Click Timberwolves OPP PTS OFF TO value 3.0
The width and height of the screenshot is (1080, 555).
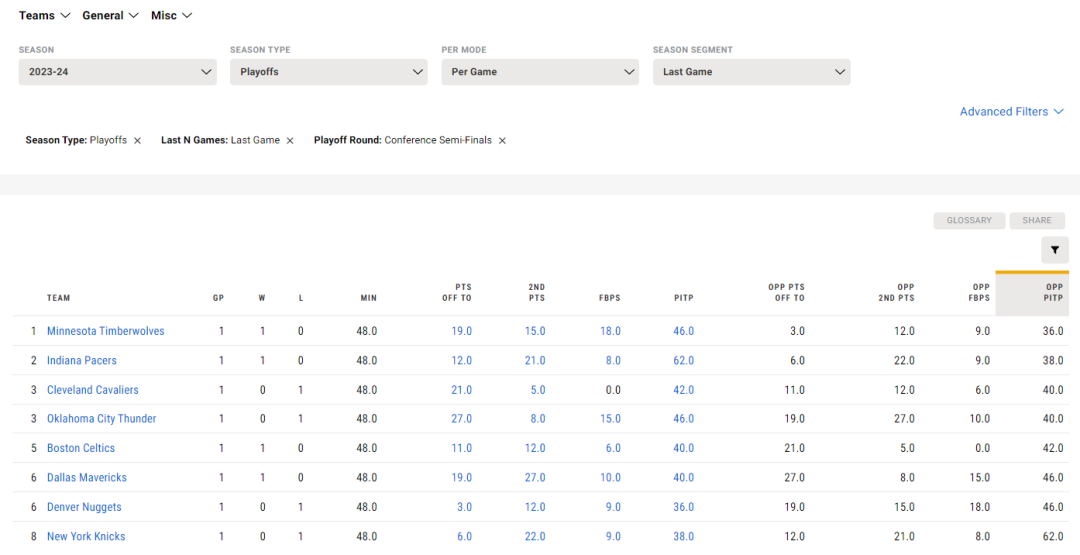coord(797,331)
